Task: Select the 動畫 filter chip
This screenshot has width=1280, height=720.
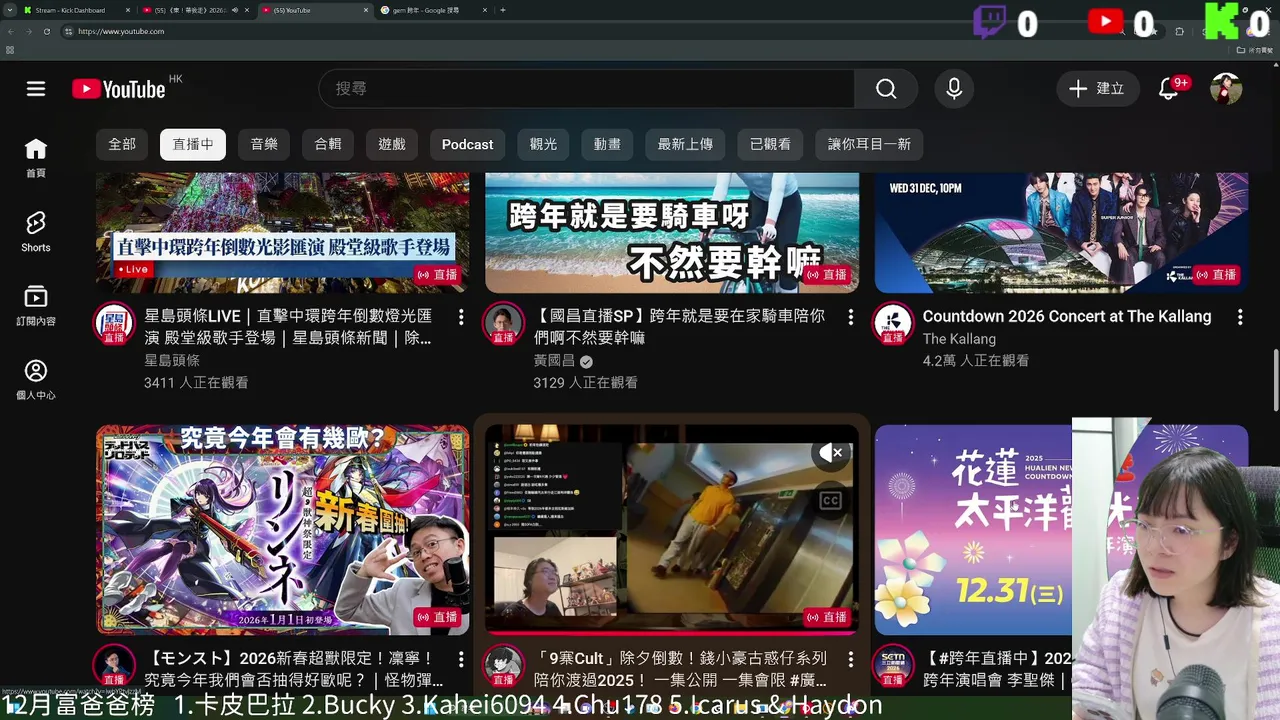Action: pos(607,144)
